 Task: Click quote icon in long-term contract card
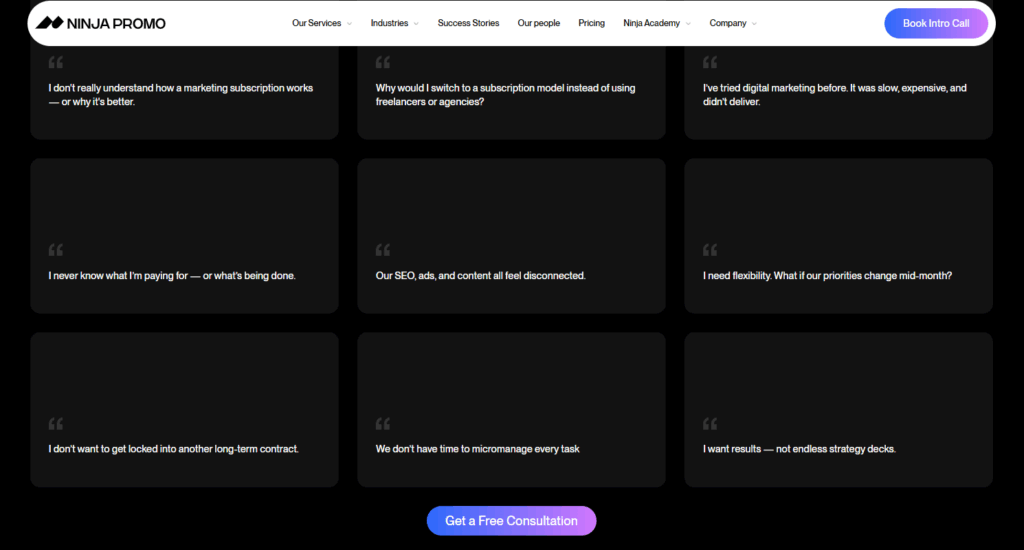56,424
